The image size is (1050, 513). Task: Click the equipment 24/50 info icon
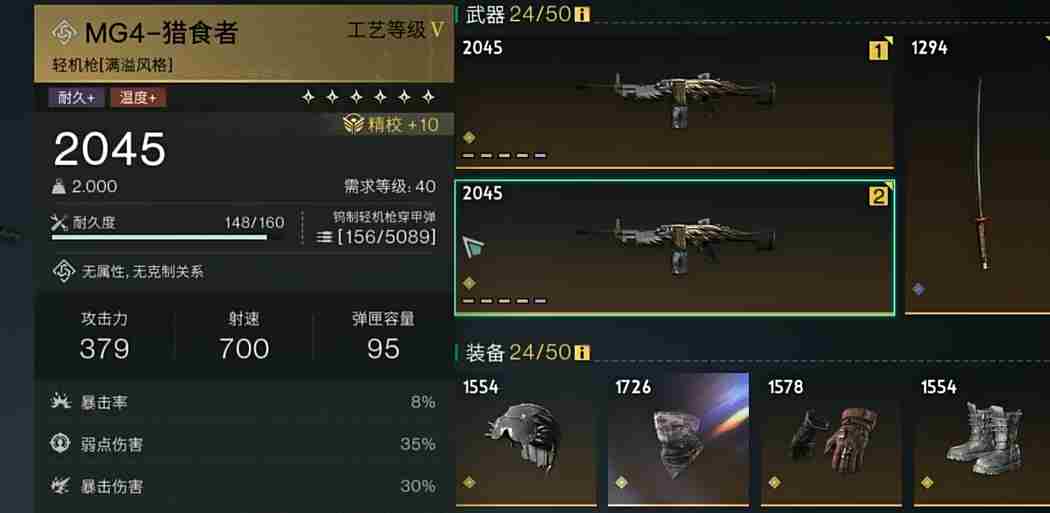pyautogui.click(x=582, y=352)
